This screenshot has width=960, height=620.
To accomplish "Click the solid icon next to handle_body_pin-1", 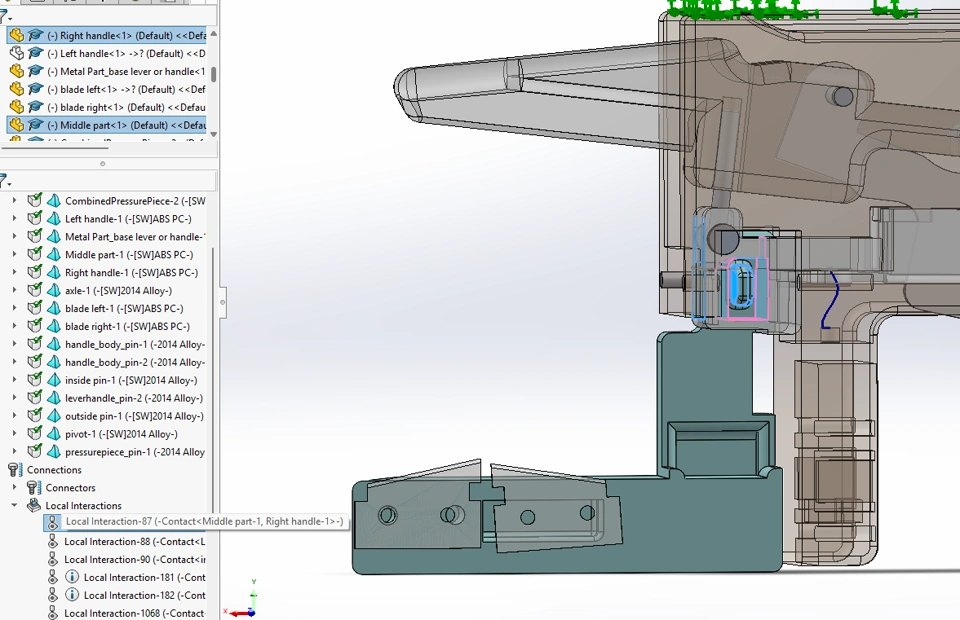I will click(x=54, y=344).
